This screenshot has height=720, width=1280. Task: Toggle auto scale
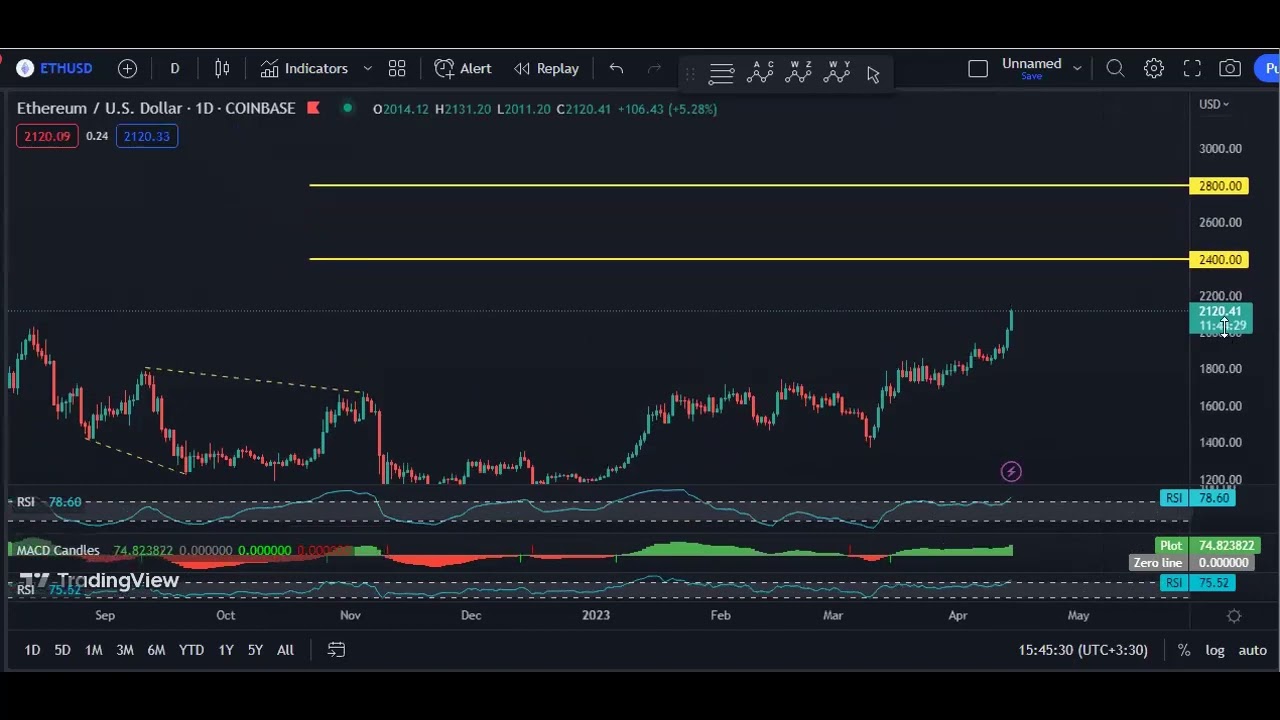(x=1252, y=650)
